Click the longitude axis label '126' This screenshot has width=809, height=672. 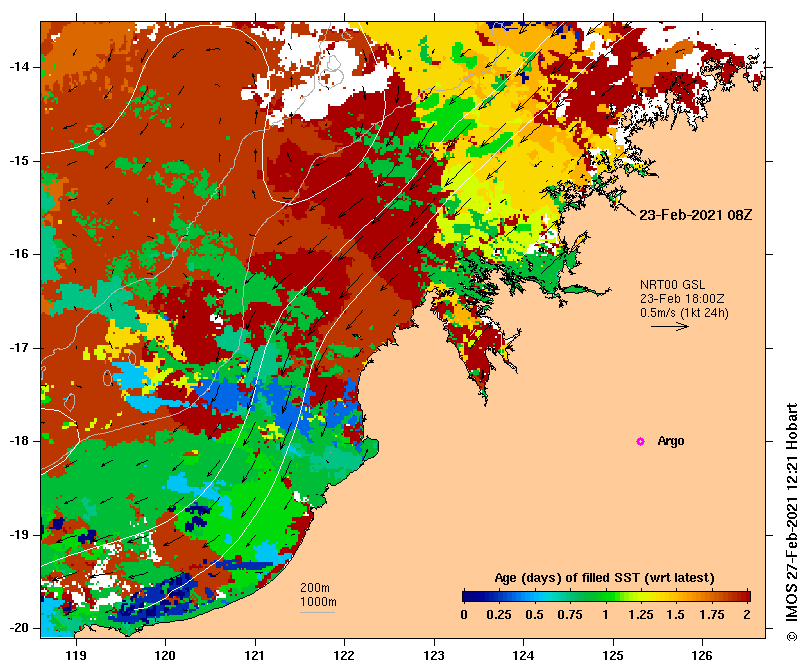[702, 656]
